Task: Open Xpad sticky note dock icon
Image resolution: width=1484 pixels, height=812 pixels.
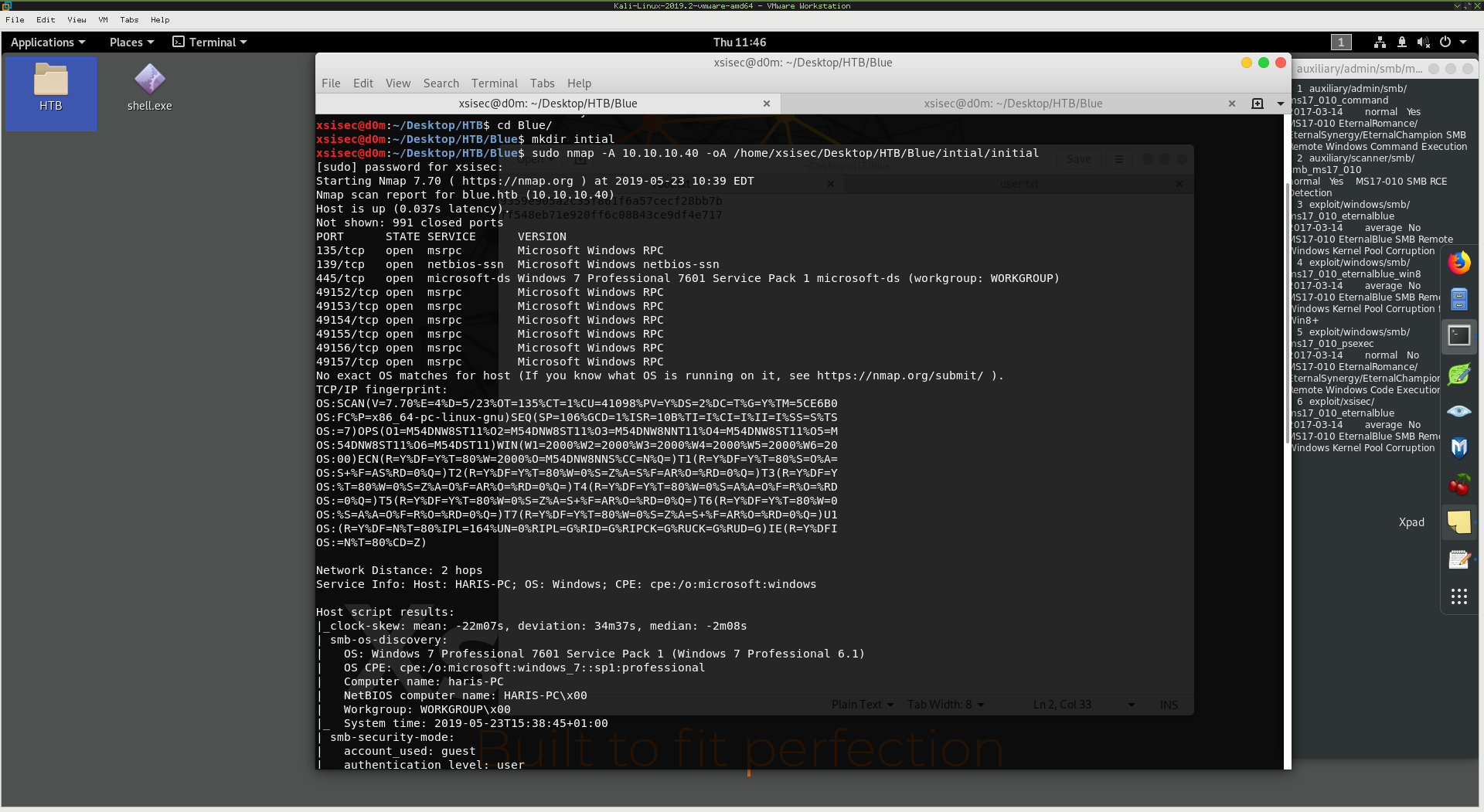Action: pyautogui.click(x=1458, y=522)
